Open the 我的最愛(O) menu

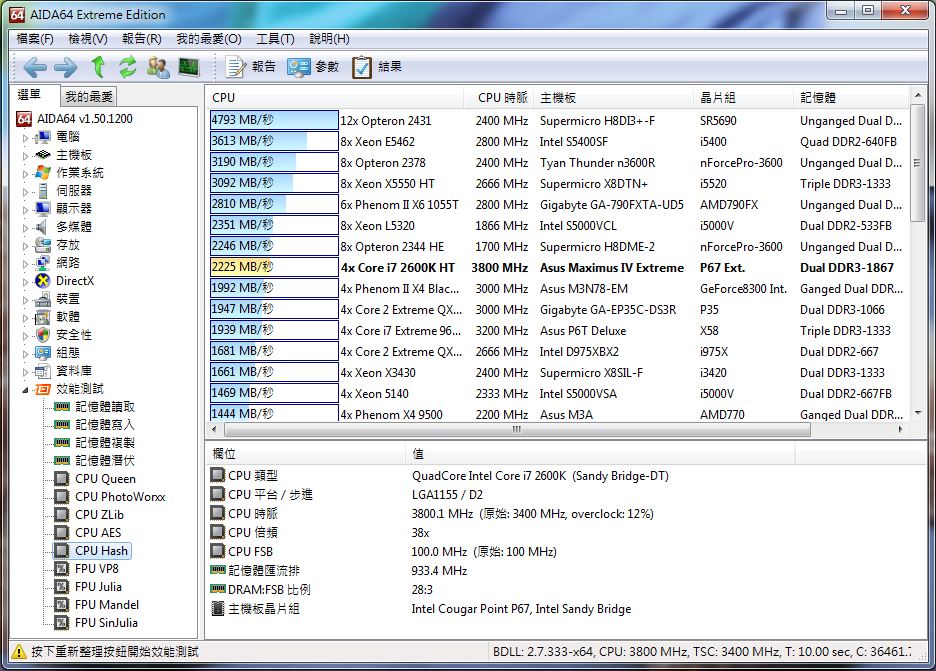pos(208,39)
